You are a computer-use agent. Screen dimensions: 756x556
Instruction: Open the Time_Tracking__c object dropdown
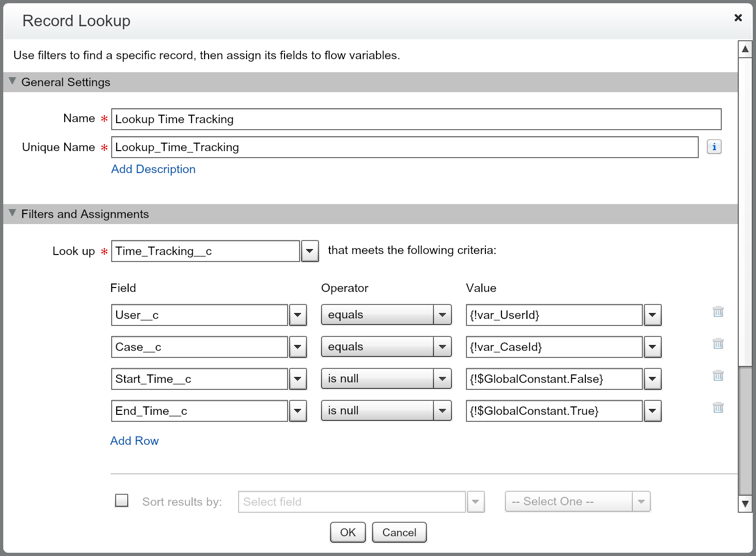(310, 251)
